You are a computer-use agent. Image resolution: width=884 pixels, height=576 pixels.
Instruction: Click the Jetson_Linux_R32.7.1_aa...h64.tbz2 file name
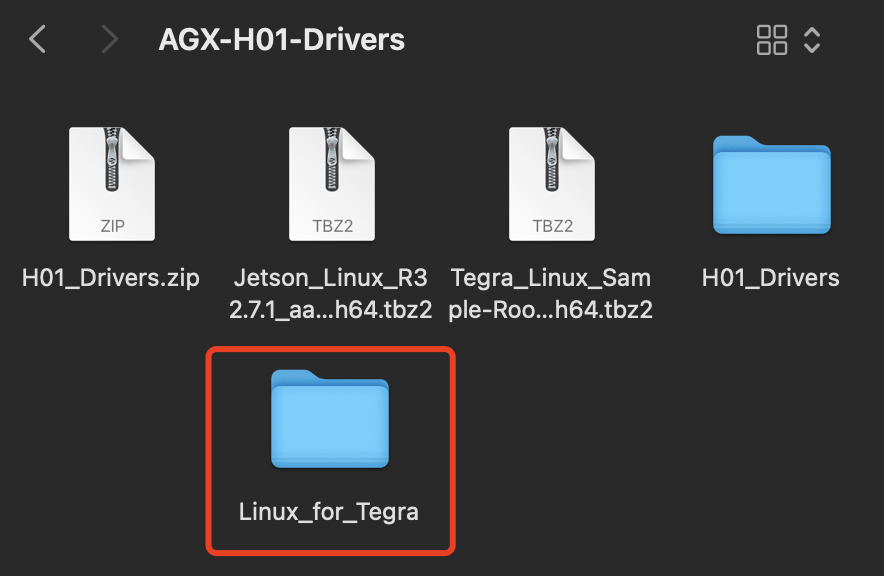331,294
